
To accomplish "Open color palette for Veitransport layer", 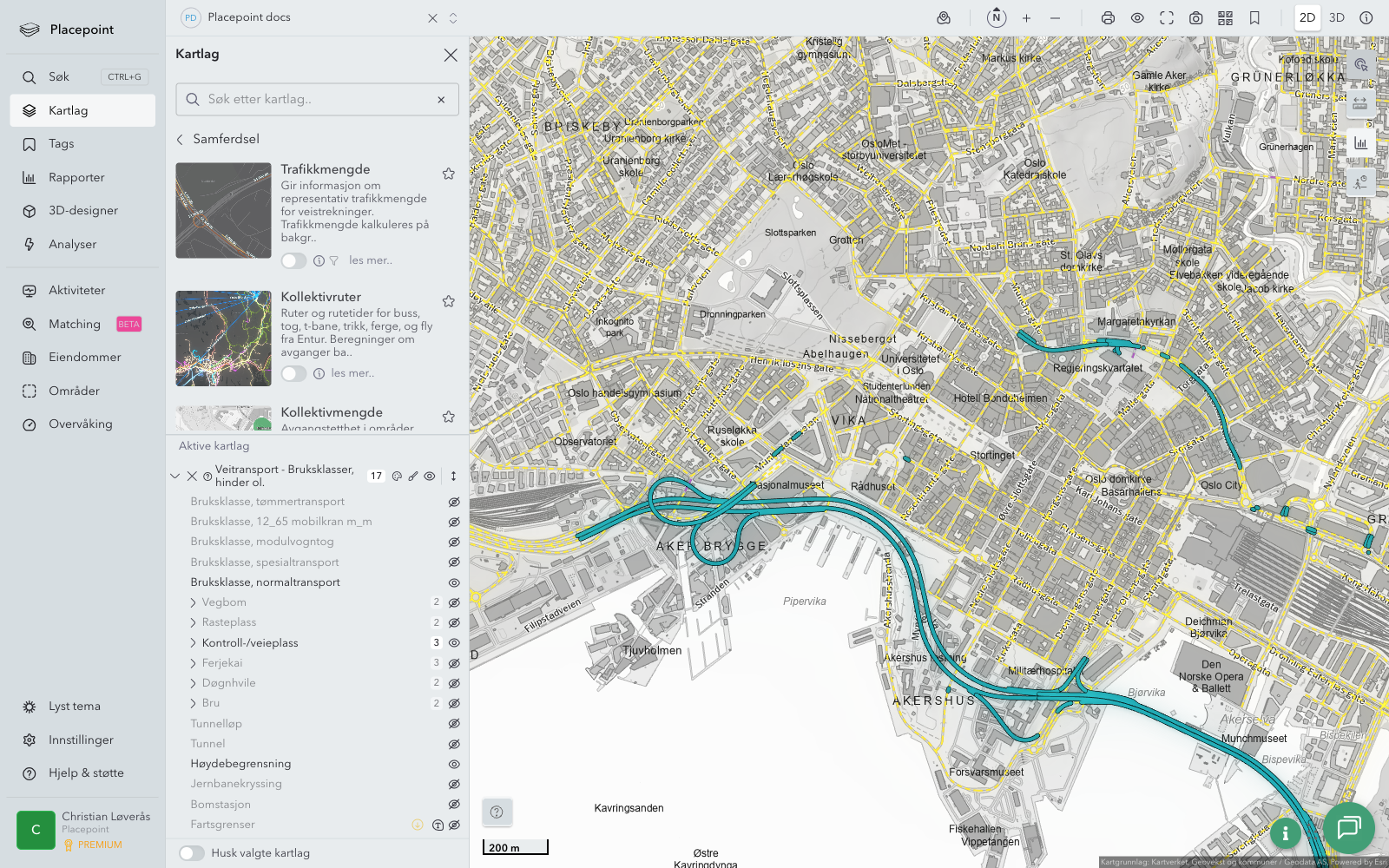I will click(397, 476).
